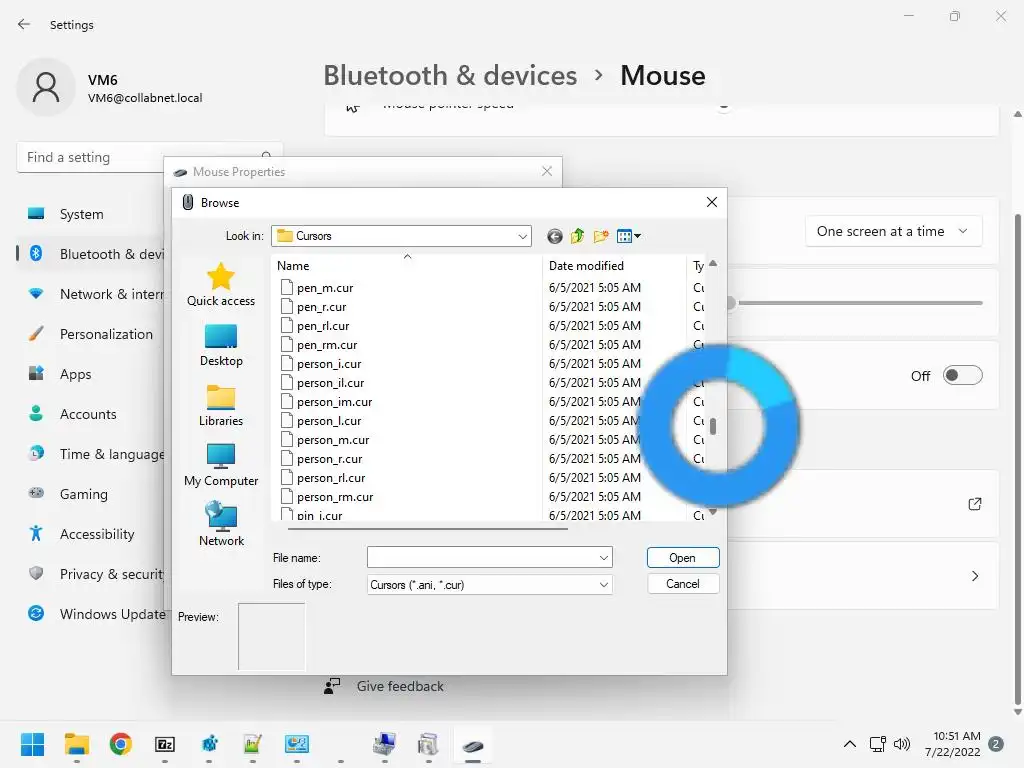The height and width of the screenshot is (768, 1024).
Task: Open the external link icon in Mouse settings
Action: pyautogui.click(x=974, y=504)
